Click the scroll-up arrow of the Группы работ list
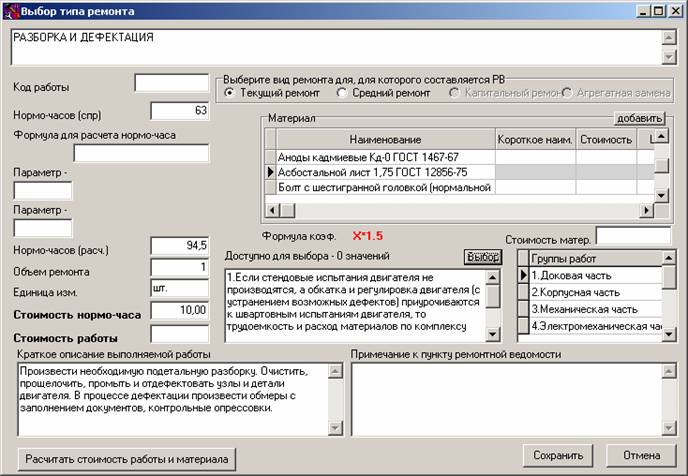This screenshot has width=688, height=476. (668, 258)
